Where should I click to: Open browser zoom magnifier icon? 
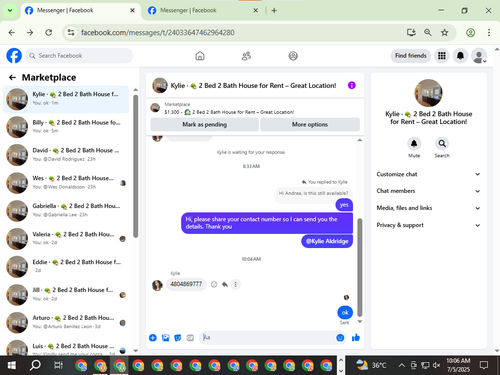pos(428,33)
